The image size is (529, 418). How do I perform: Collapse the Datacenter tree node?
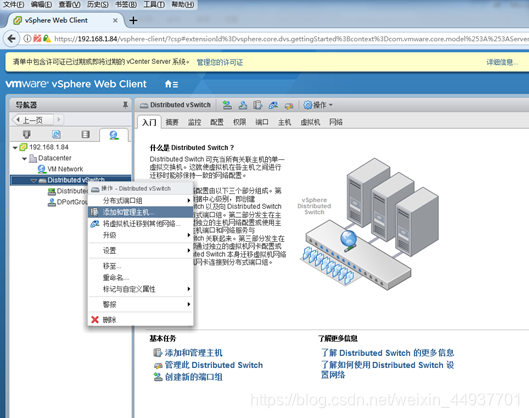click(x=24, y=159)
